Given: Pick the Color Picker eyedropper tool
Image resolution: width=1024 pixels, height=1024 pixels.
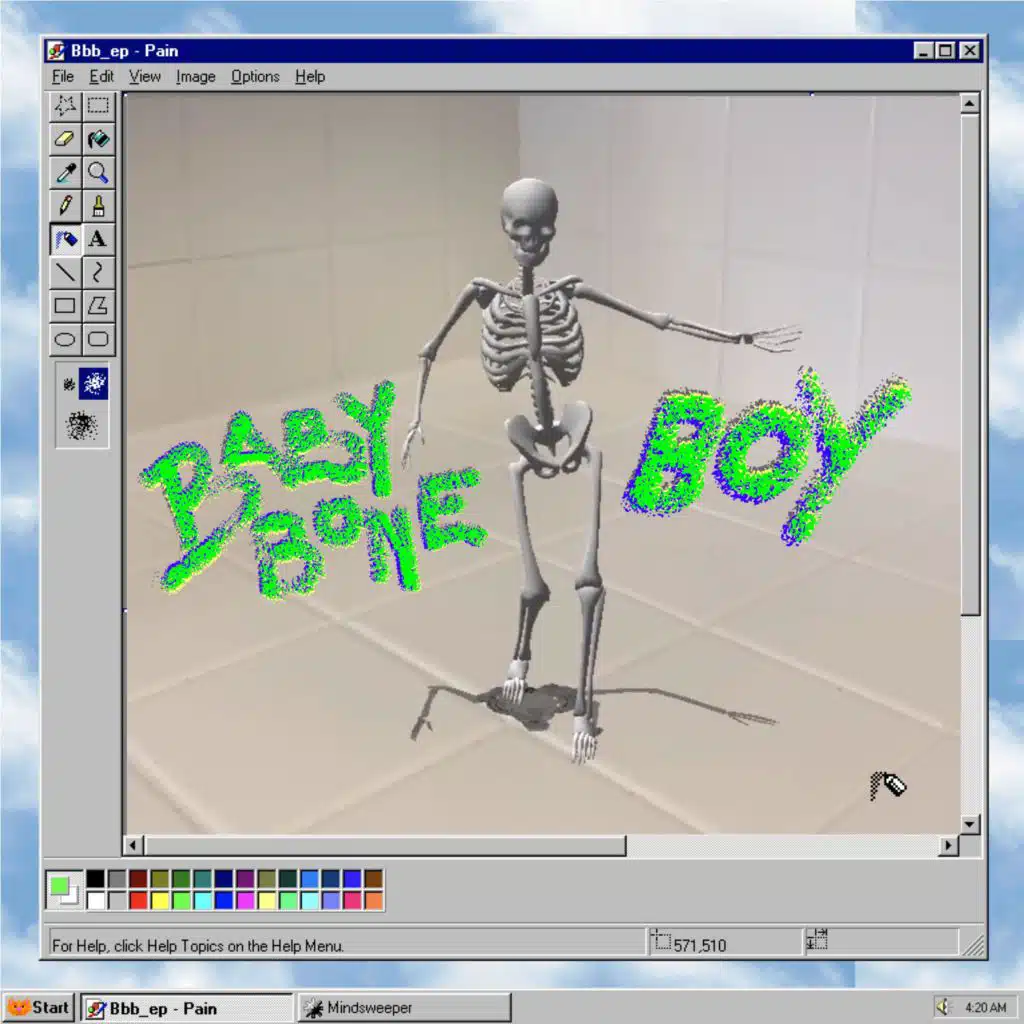Looking at the screenshot, I should pyautogui.click(x=66, y=172).
